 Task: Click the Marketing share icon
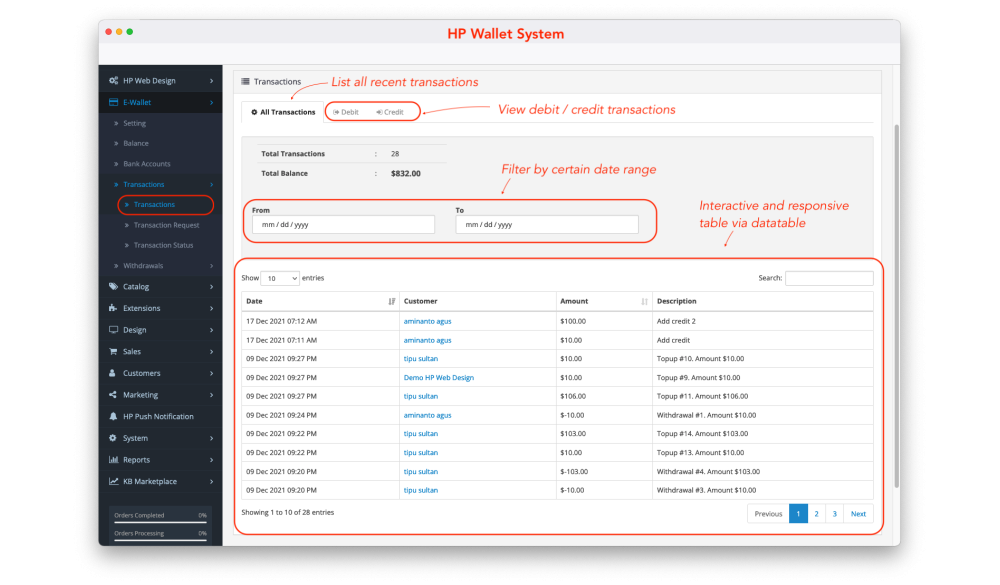point(113,395)
